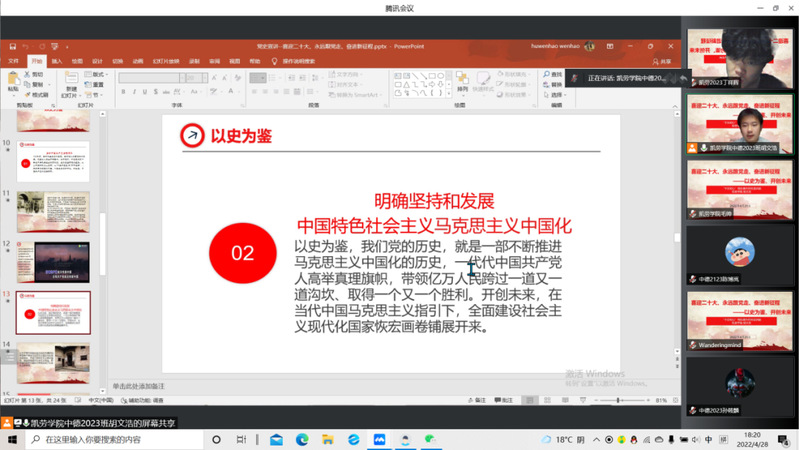Switch to the Insert (插入) ribbon tab

(x=57, y=61)
